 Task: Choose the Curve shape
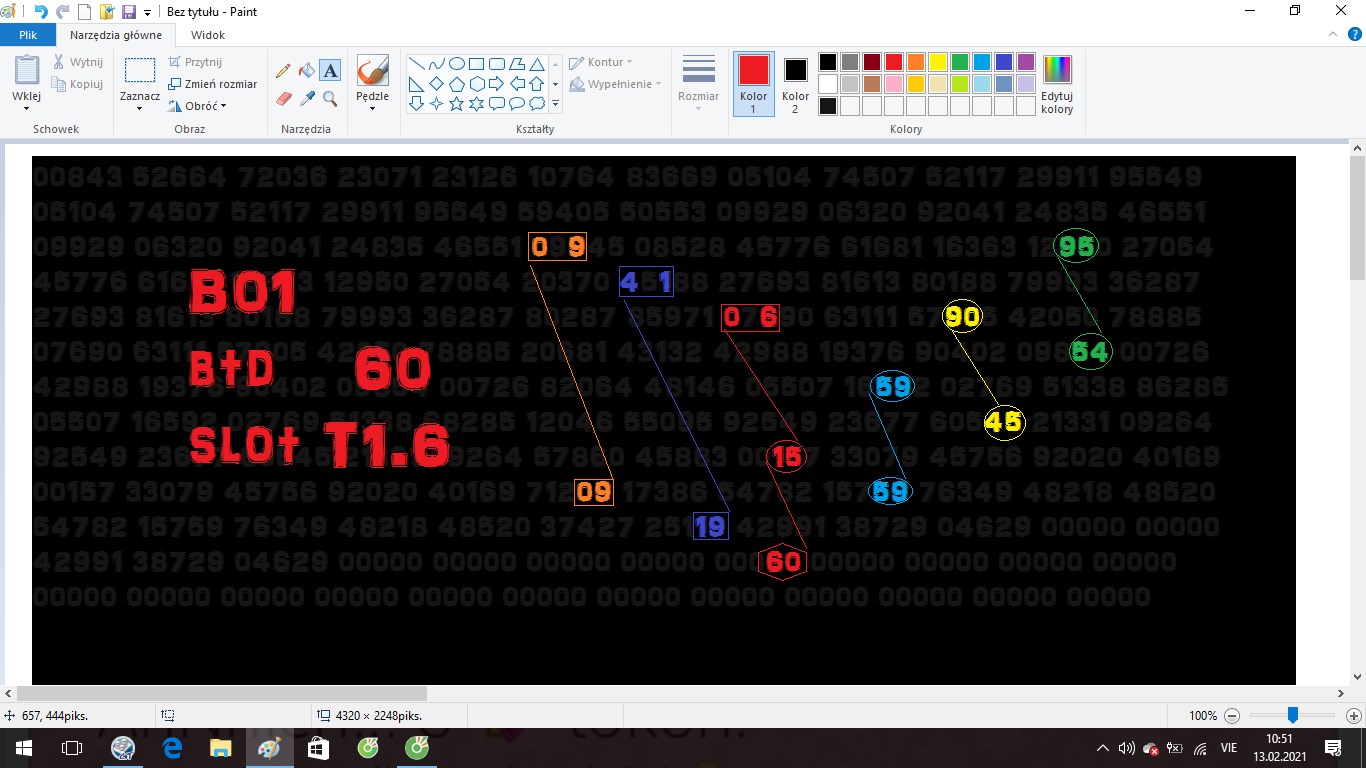coord(437,63)
